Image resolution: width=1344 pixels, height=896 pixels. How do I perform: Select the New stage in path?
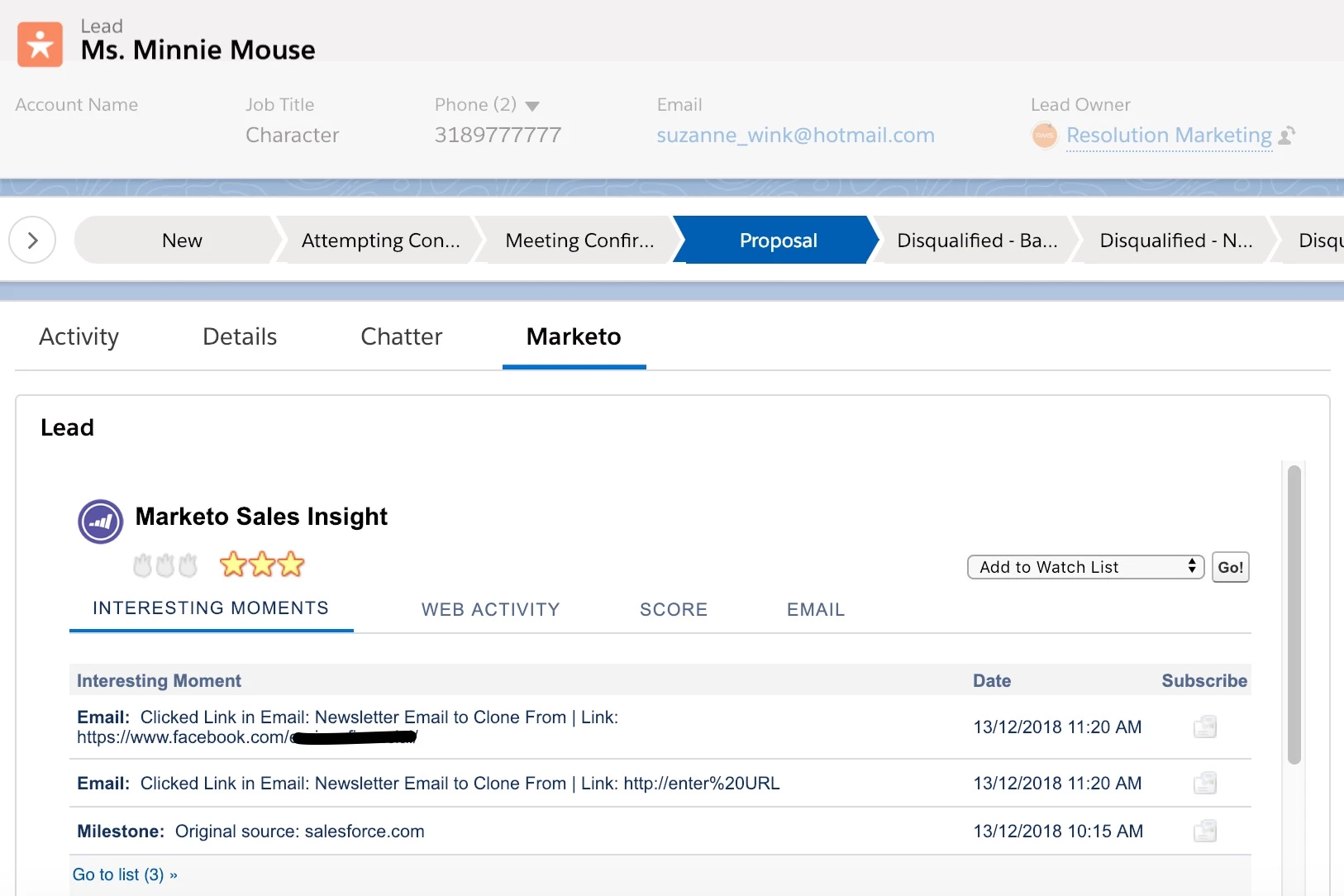click(182, 241)
